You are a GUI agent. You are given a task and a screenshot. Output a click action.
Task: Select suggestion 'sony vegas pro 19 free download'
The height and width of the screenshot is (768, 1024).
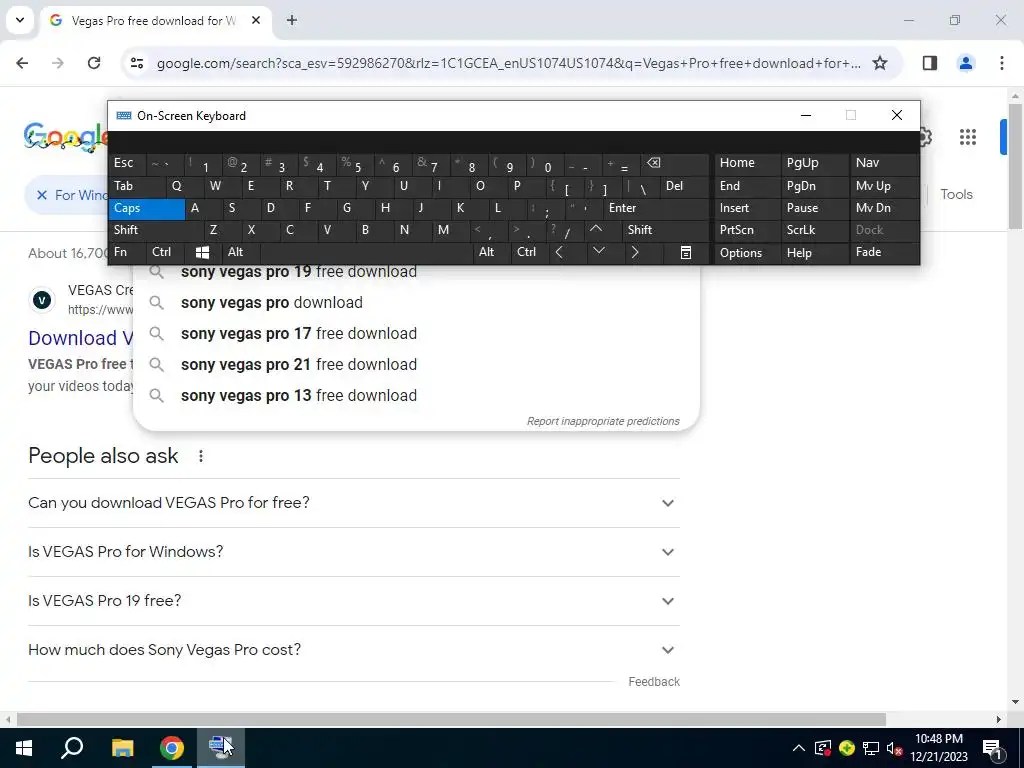(416, 272)
